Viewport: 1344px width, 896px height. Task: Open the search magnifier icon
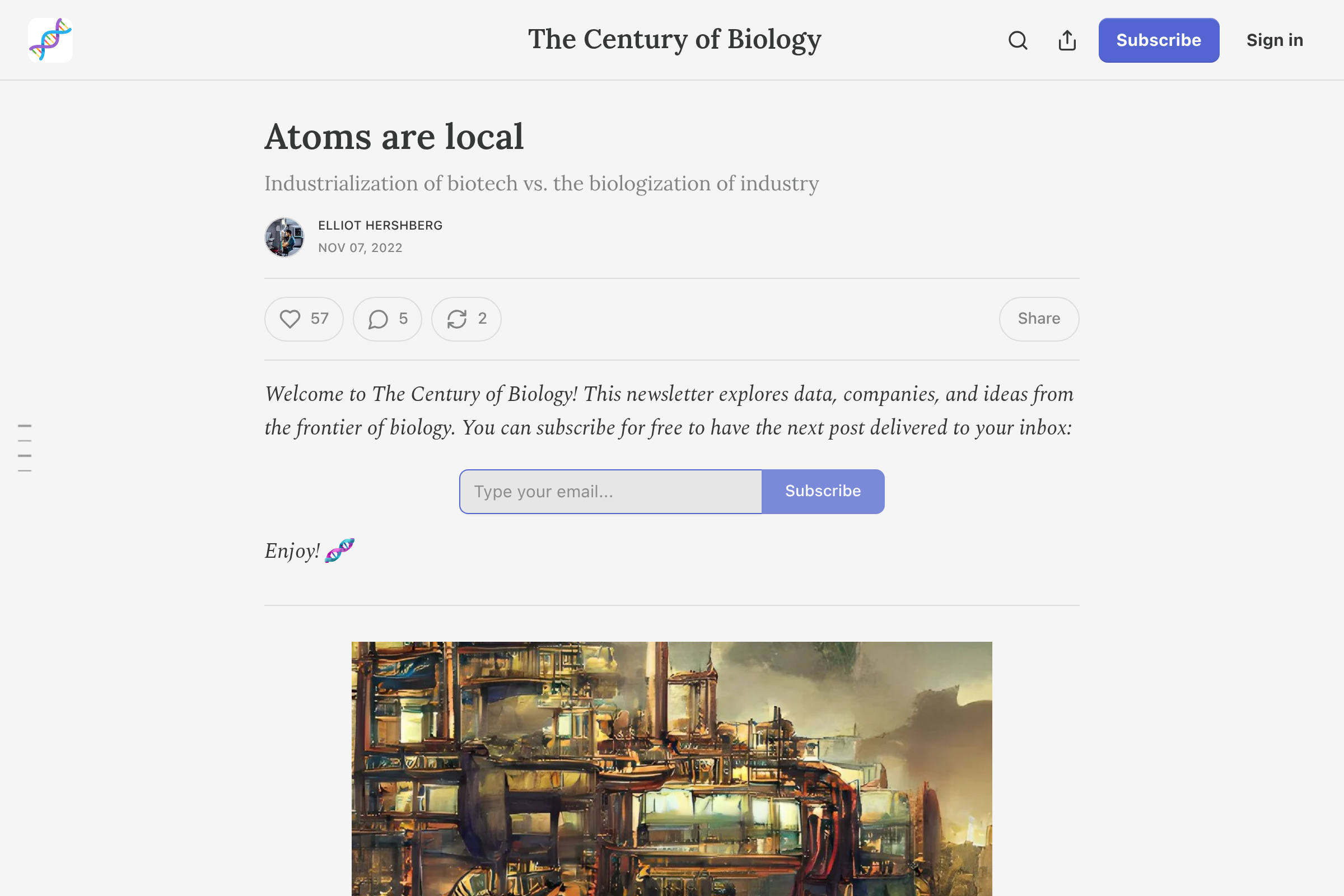(1018, 40)
